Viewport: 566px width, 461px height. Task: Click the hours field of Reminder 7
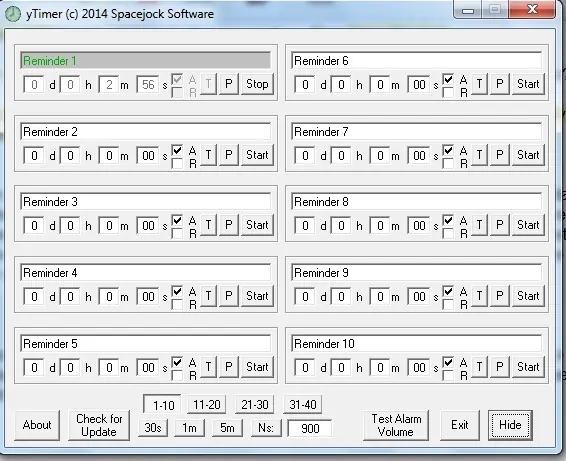[341, 156]
